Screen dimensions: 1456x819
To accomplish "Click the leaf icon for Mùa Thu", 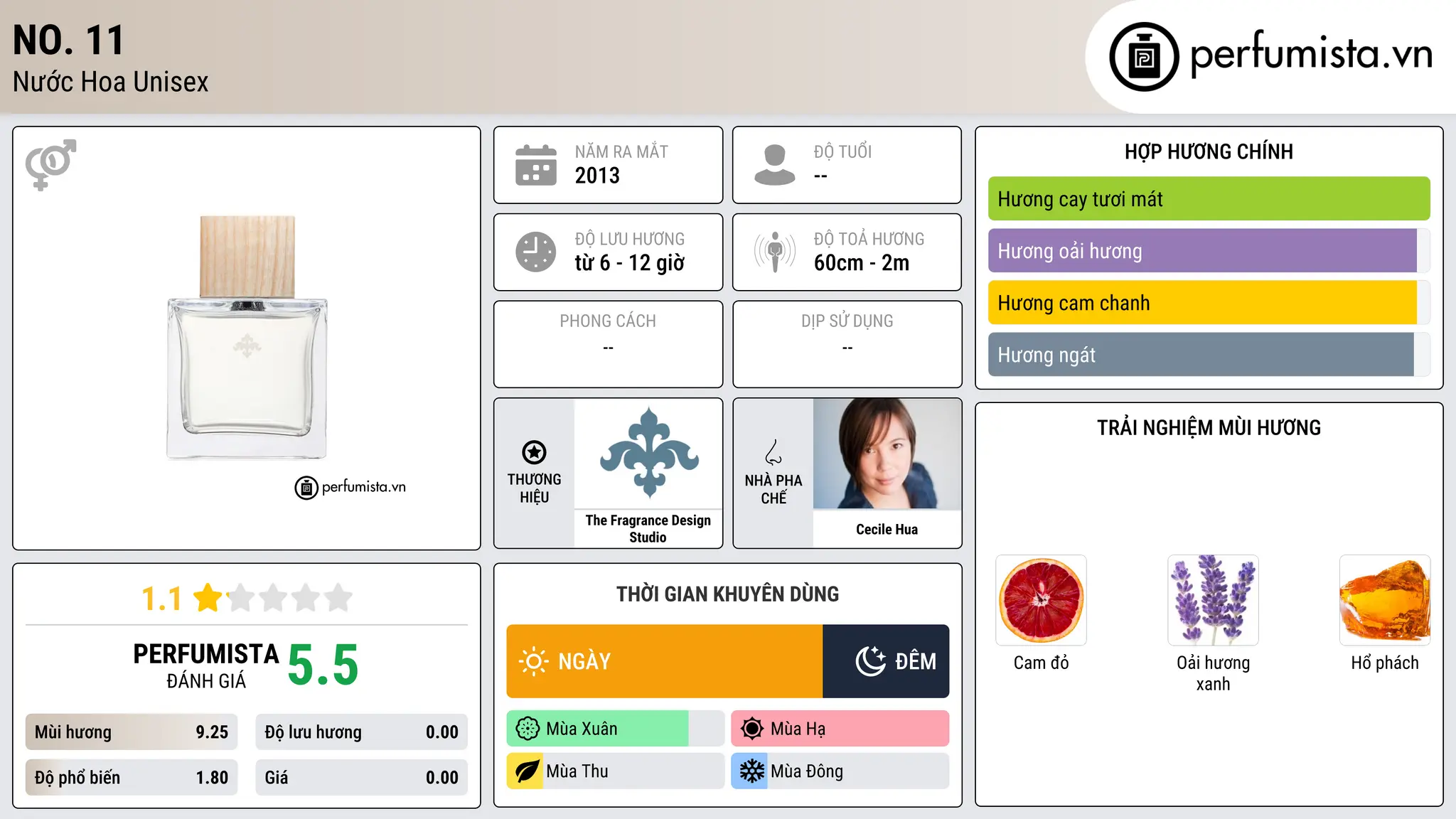I will coord(527,771).
